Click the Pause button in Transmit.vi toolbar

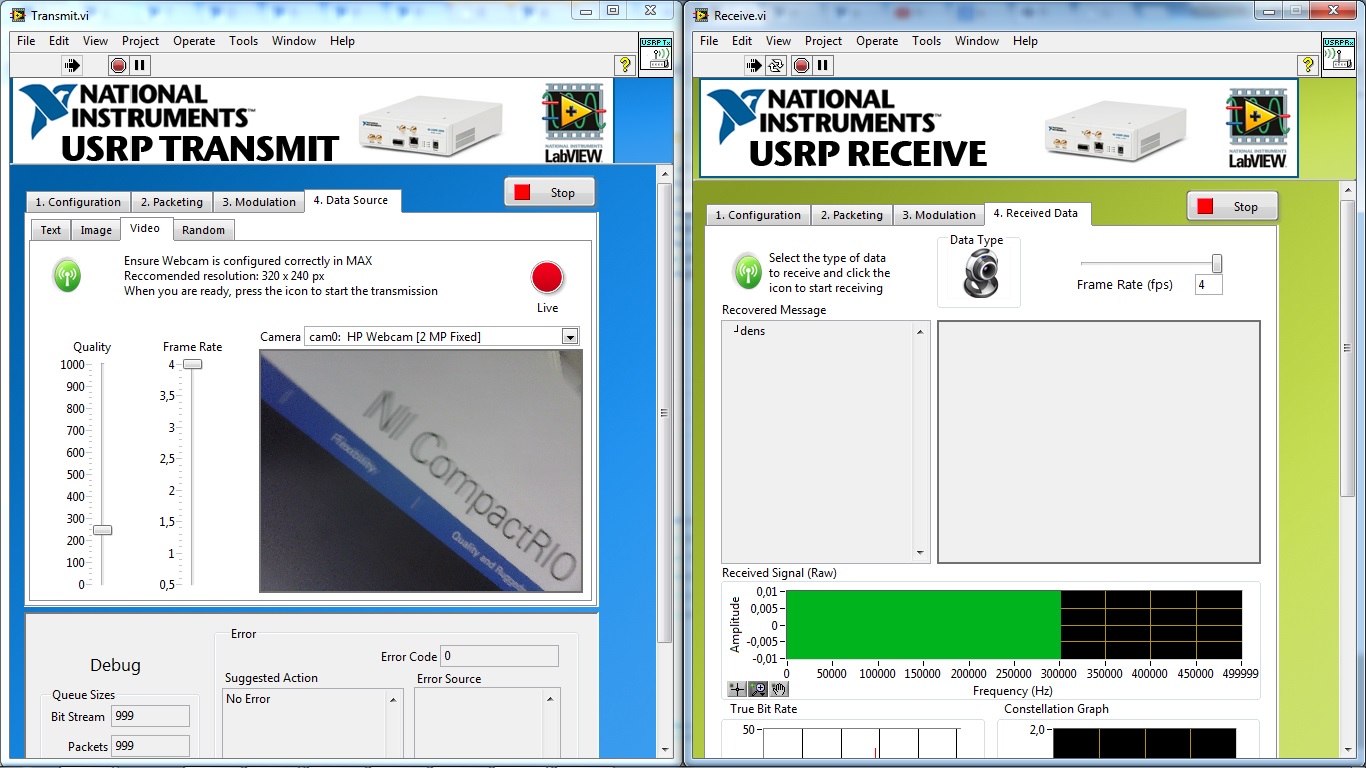coord(140,65)
